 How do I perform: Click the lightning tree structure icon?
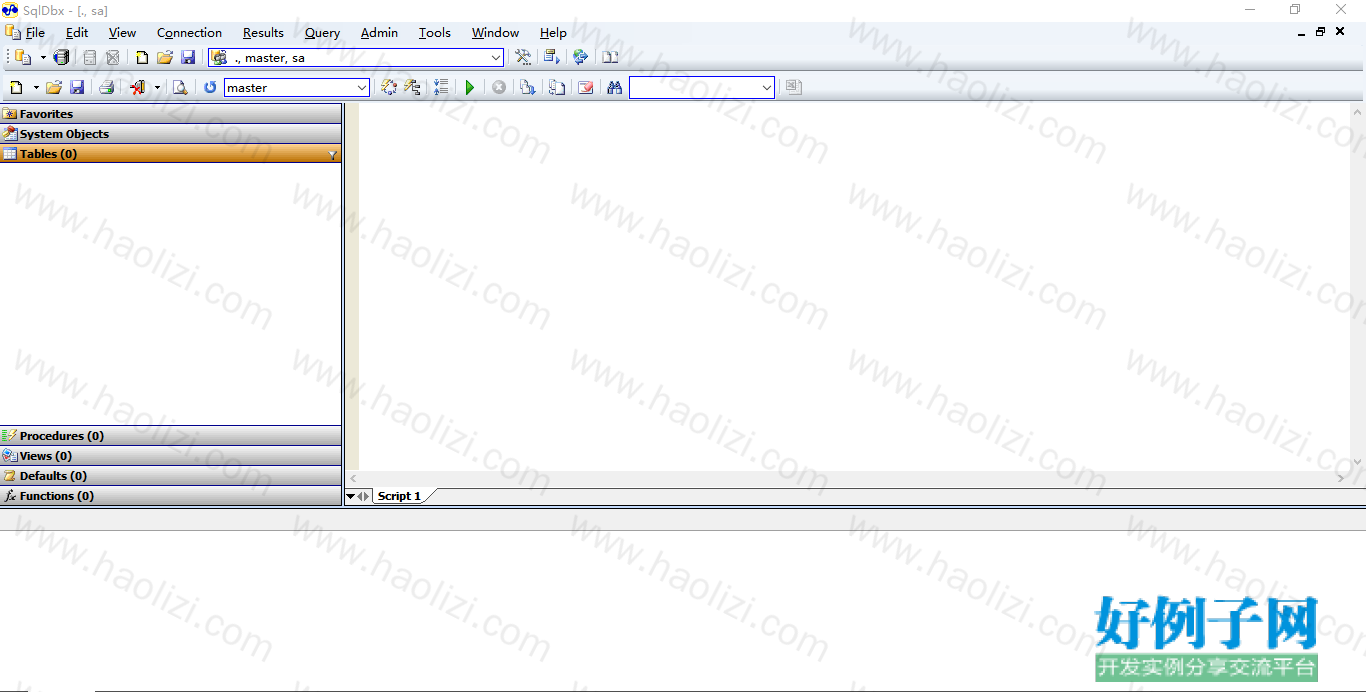[412, 88]
